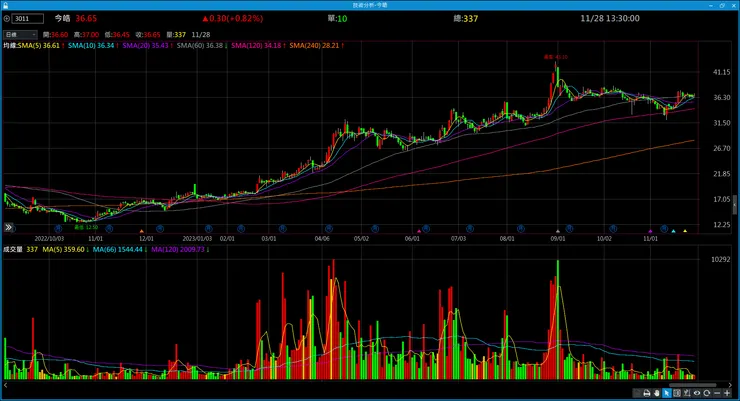Click the highest price annotation on the chart
The height and width of the screenshot is (401, 740).
point(555,57)
